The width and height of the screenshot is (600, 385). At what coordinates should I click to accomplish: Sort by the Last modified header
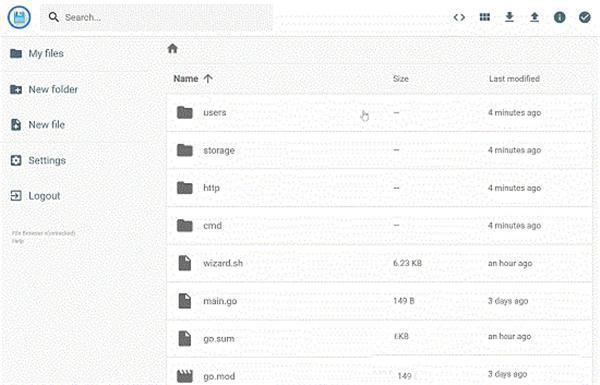coord(514,78)
